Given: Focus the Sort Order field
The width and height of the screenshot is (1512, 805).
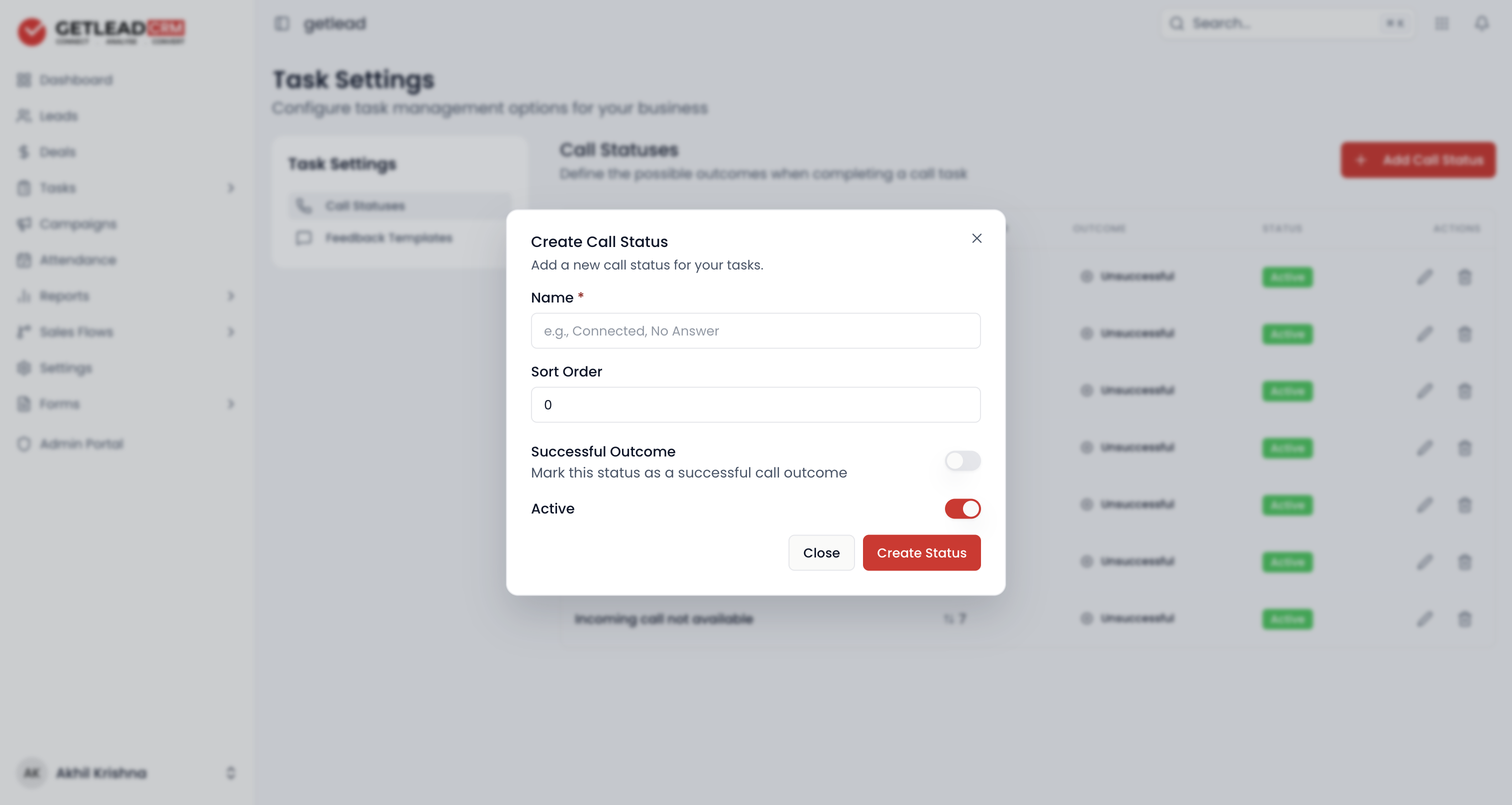Looking at the screenshot, I should click(755, 404).
